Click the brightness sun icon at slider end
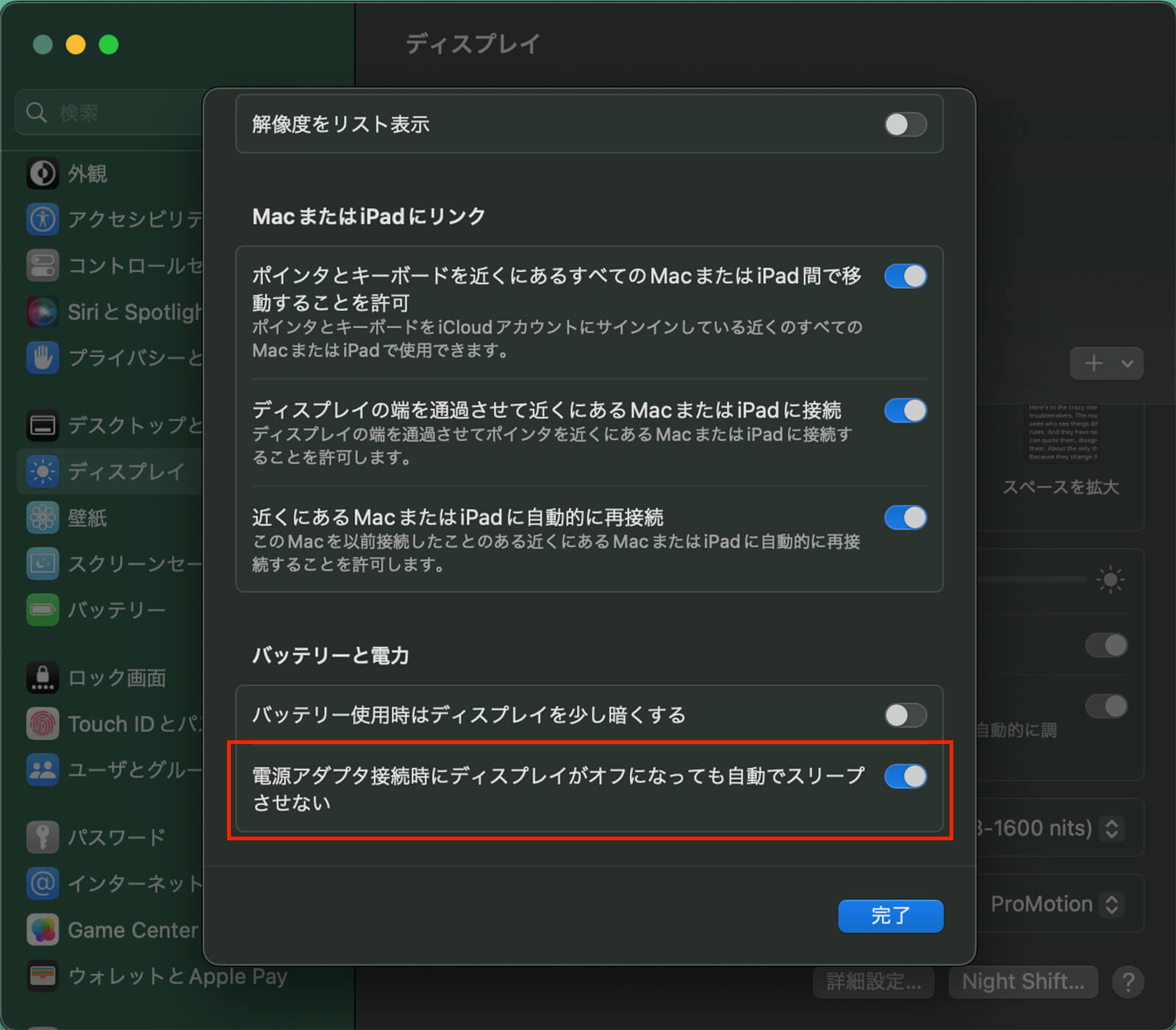 point(1110,579)
